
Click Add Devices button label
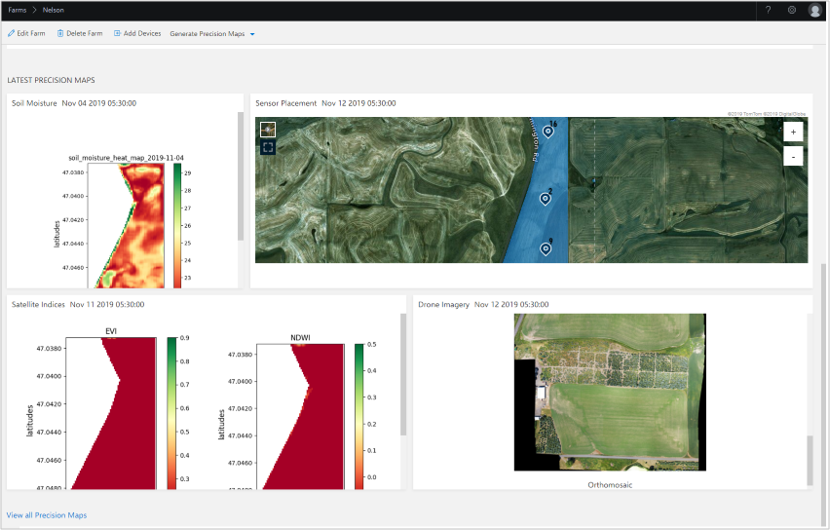click(x=142, y=33)
